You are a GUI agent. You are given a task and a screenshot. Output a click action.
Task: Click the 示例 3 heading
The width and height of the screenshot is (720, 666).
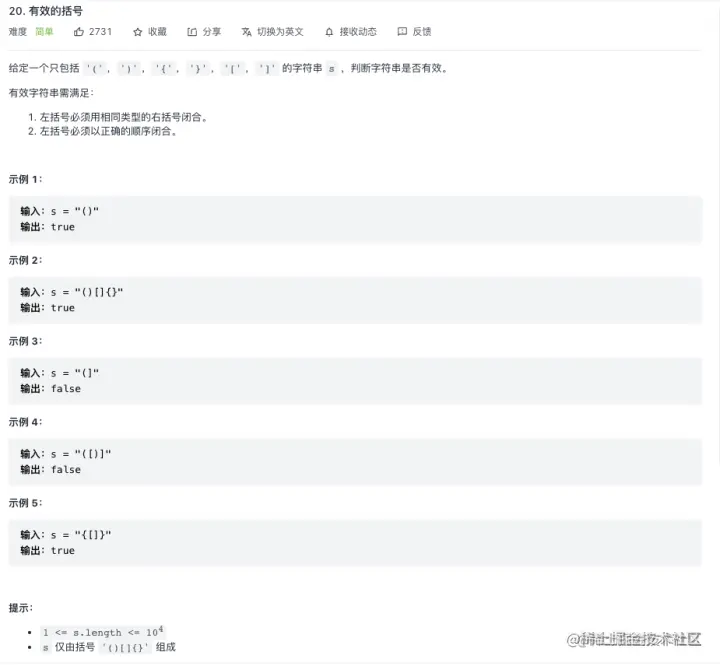click(x=25, y=341)
